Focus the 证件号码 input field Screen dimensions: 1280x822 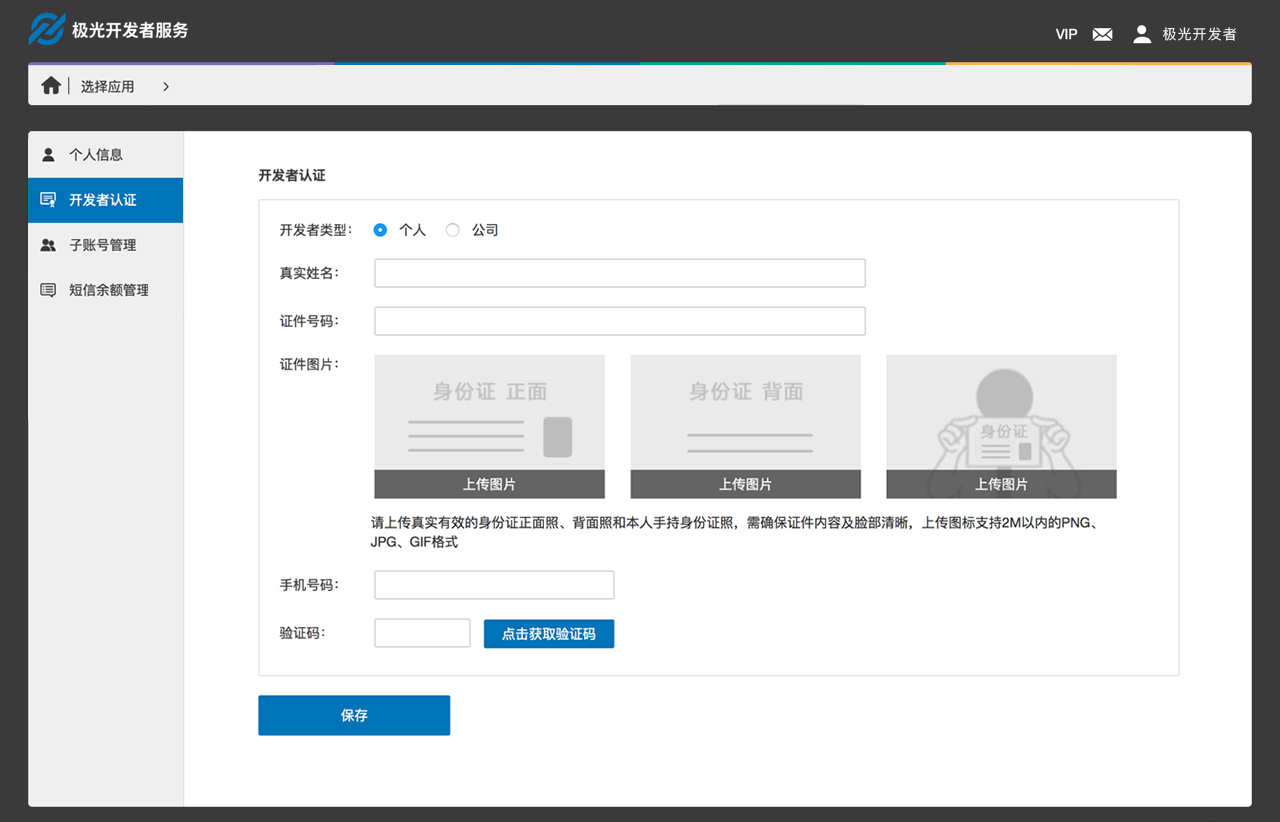[x=620, y=321]
